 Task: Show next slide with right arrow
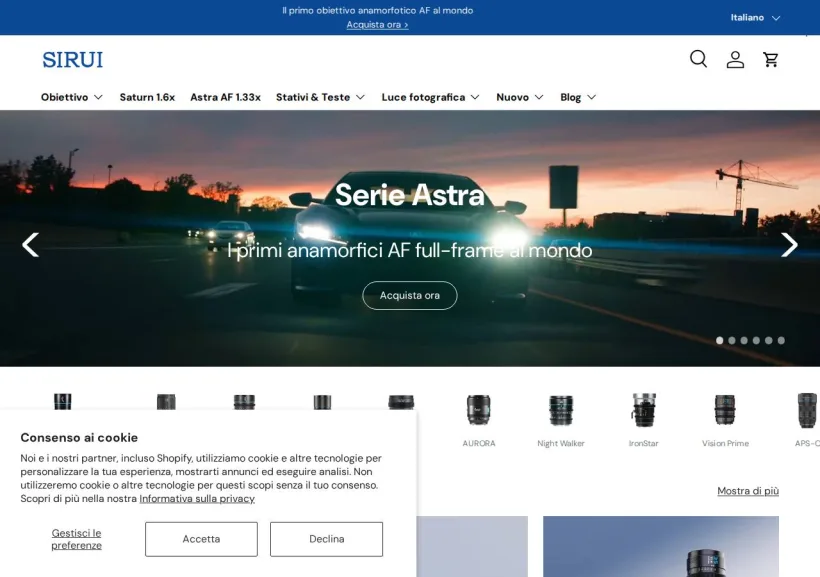(789, 245)
